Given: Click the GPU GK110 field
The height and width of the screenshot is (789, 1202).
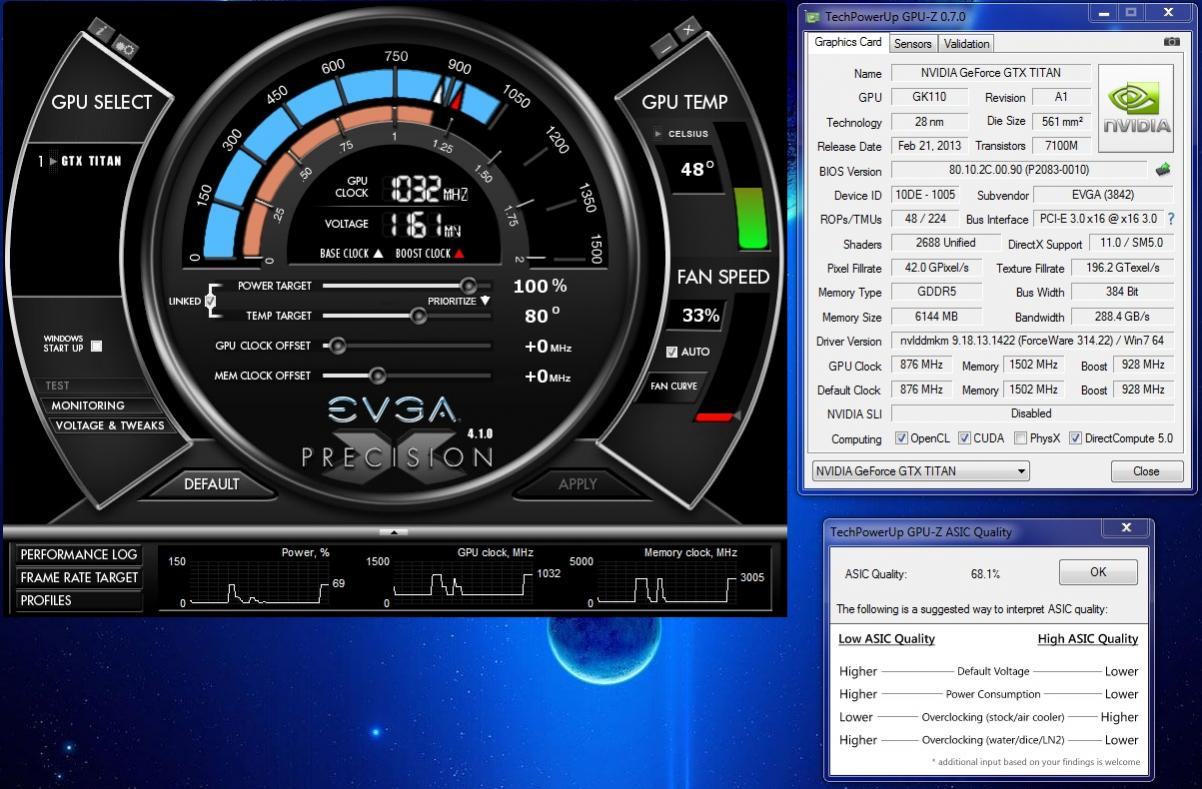Looking at the screenshot, I should click(x=930, y=97).
